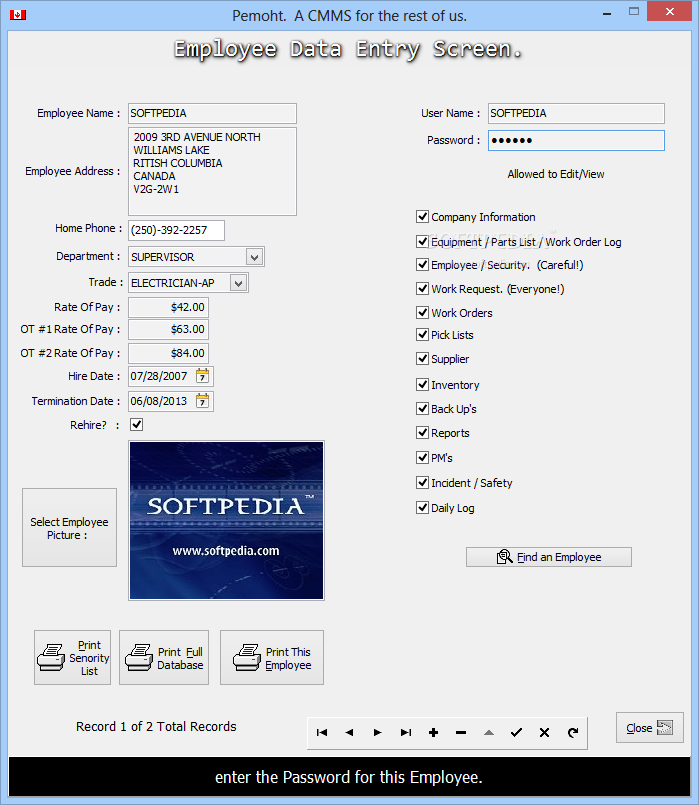Toggle the Reports checkbox
The height and width of the screenshot is (805, 699).
[422, 433]
